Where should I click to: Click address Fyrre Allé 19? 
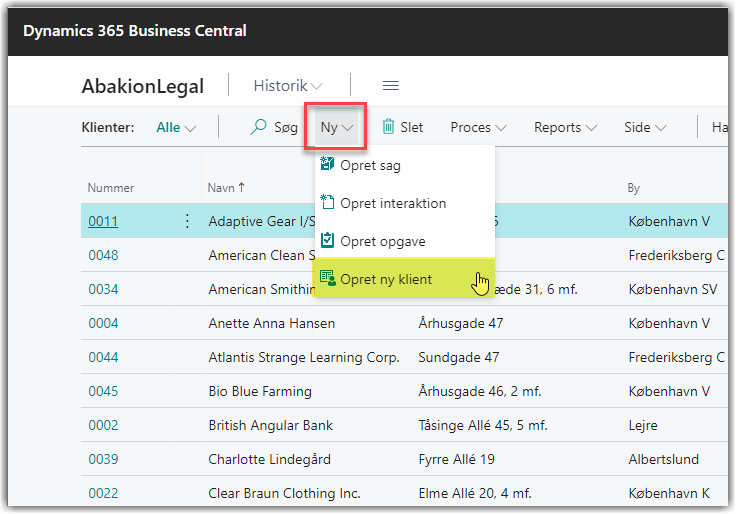(456, 459)
